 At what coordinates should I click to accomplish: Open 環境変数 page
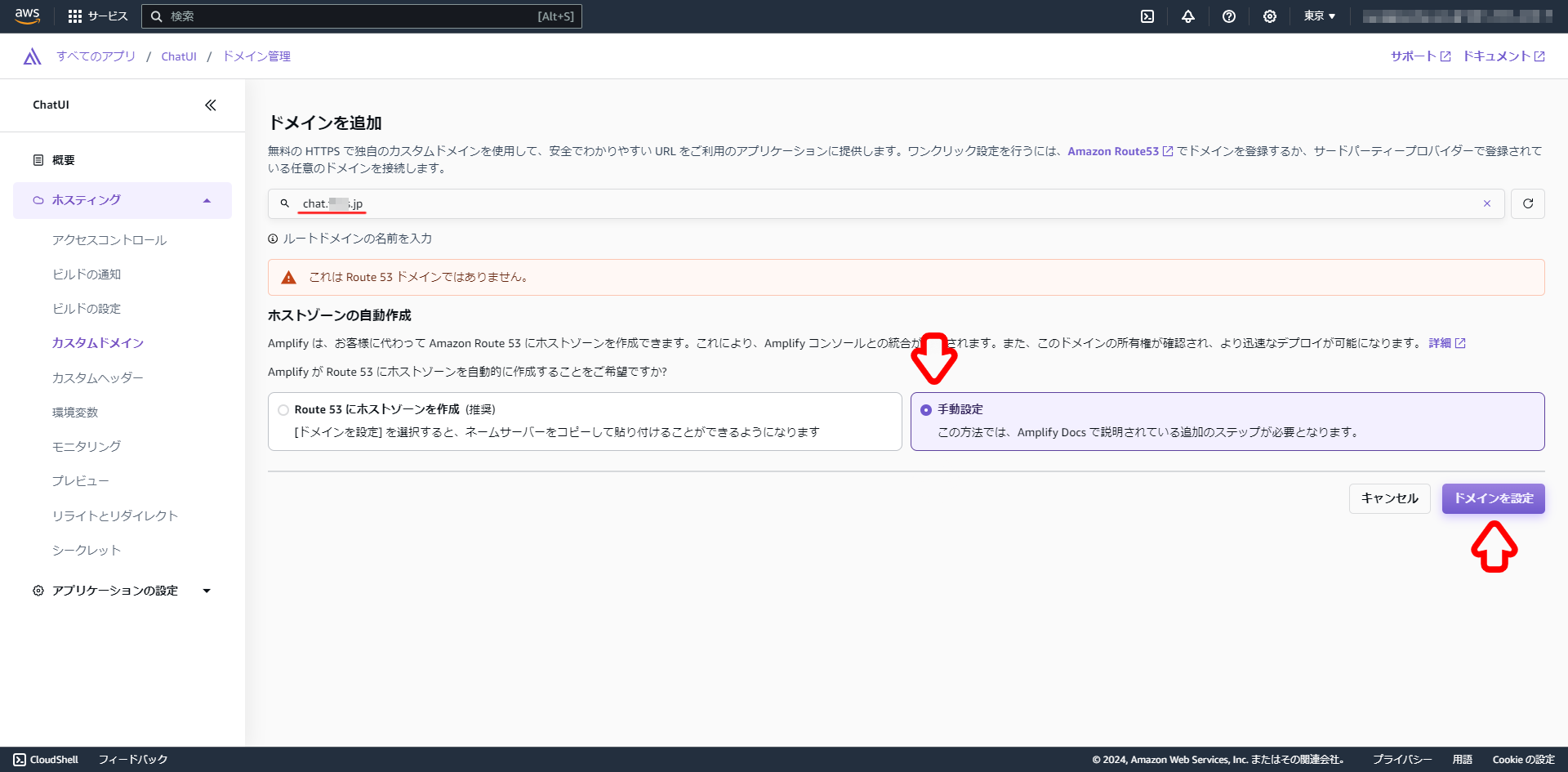(x=75, y=413)
